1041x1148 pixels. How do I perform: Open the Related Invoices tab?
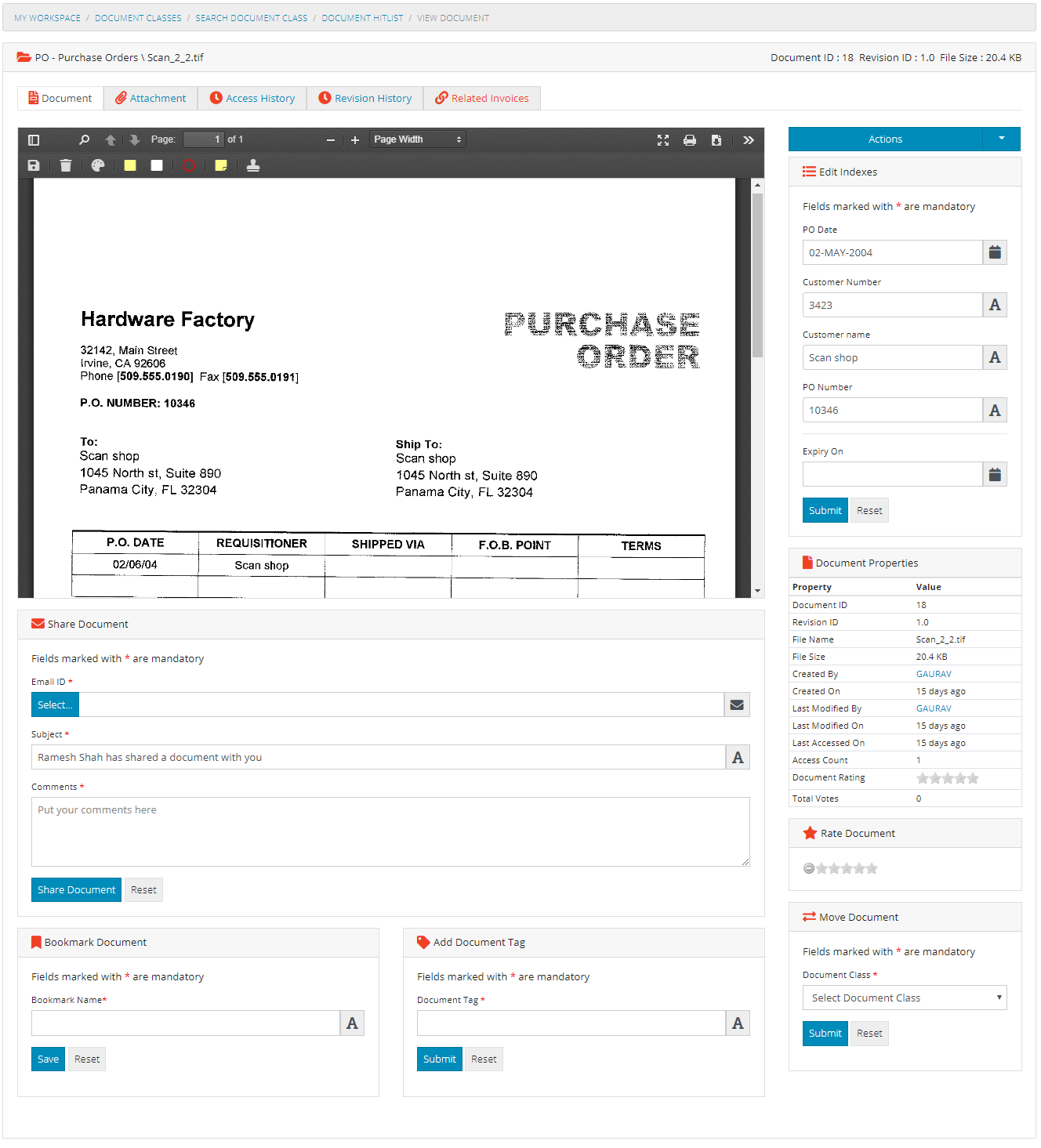point(482,99)
